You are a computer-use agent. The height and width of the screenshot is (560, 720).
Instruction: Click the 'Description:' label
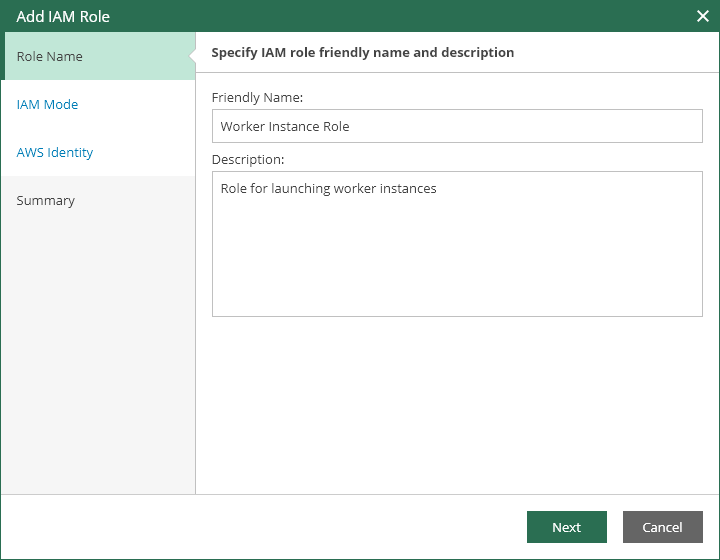pyautogui.click(x=248, y=159)
